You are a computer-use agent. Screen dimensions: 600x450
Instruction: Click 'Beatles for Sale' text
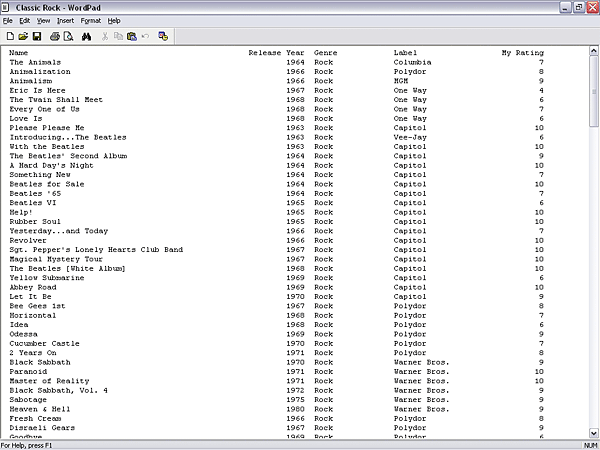47,184
